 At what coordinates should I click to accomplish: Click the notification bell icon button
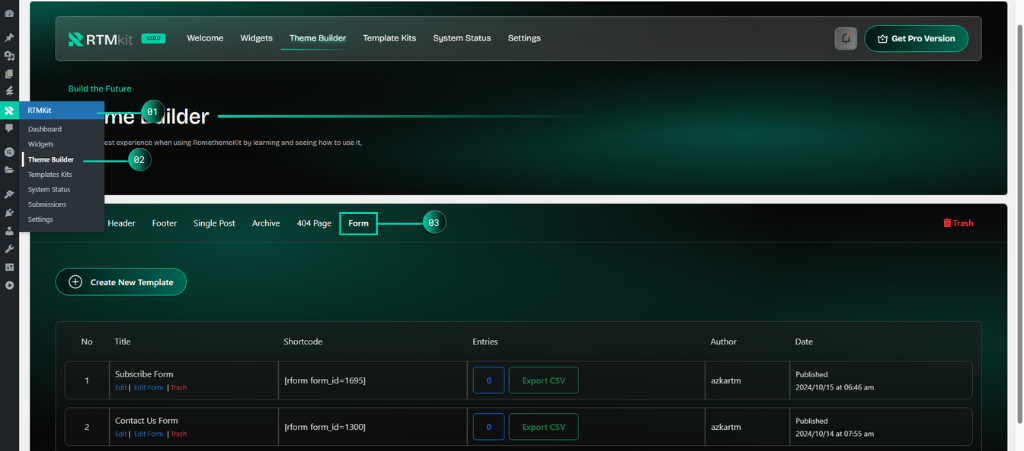pyautogui.click(x=846, y=39)
